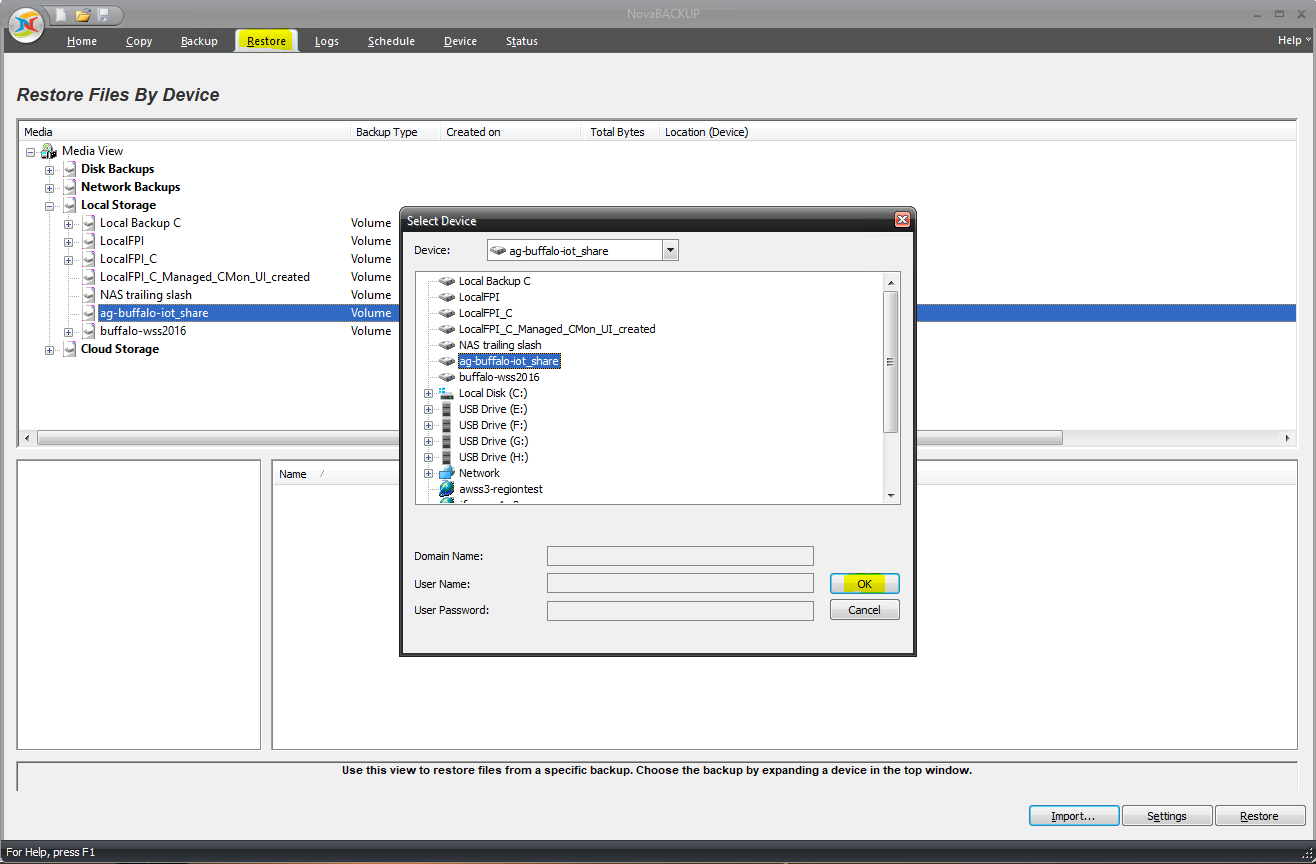This screenshot has width=1316, height=864.
Task: Click the awss3-regiontest cloud device icon
Action: [447, 489]
